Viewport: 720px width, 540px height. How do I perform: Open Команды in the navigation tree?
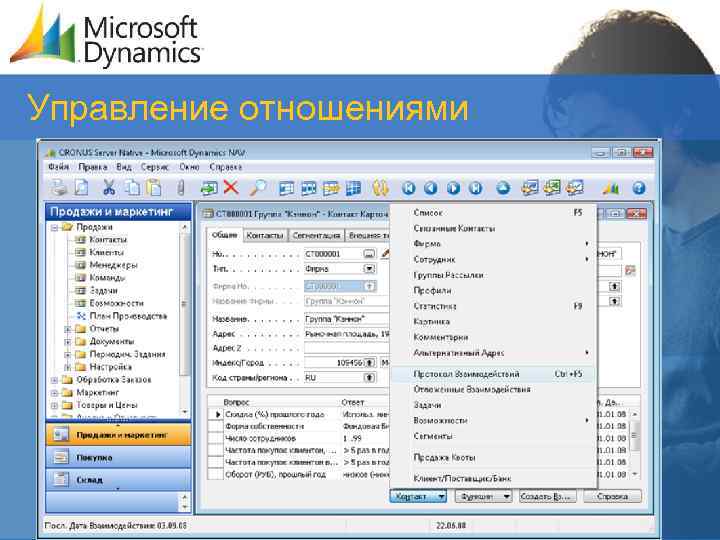tap(107, 278)
